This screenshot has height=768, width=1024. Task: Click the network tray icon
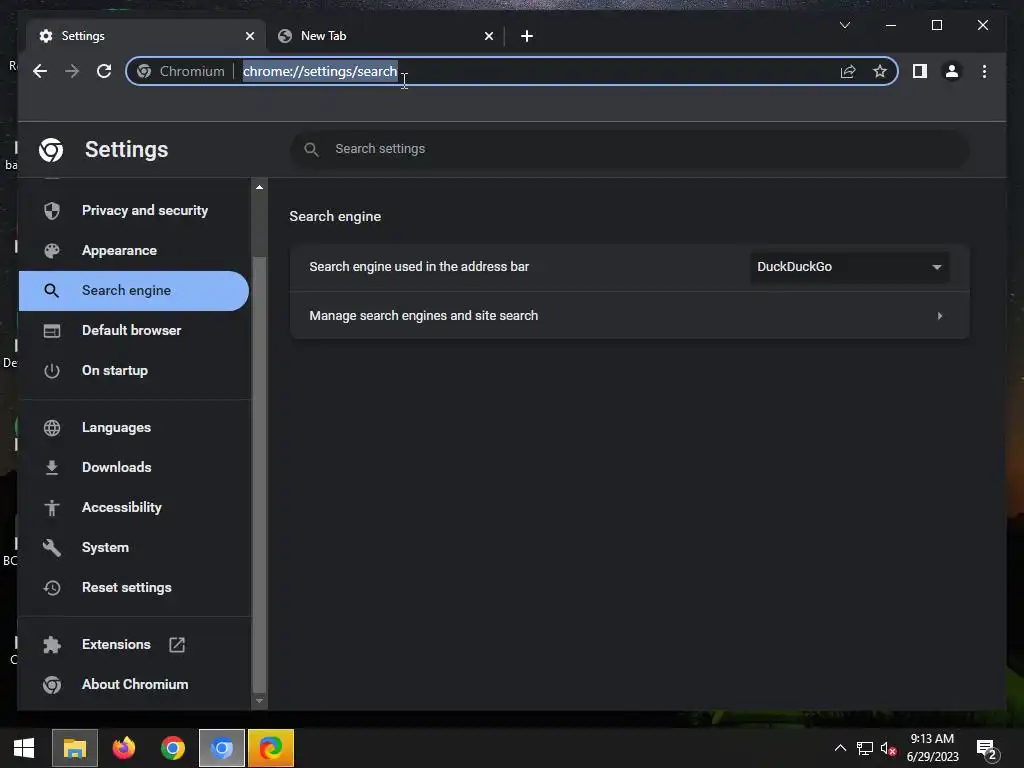click(865, 748)
